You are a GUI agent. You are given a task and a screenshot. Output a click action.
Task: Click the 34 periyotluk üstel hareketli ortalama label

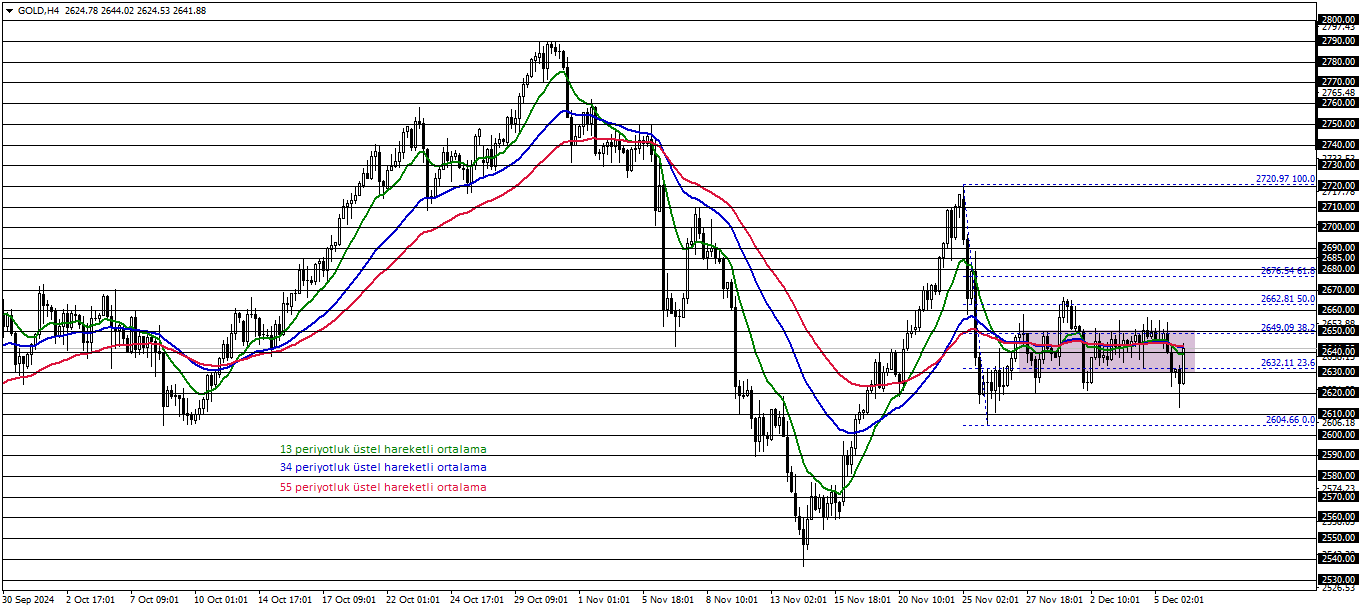383,467
